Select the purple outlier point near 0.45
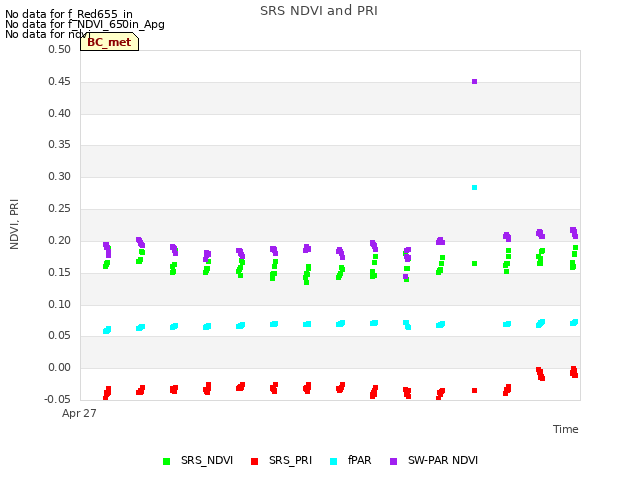Image resolution: width=640 pixels, height=480 pixels. click(x=474, y=82)
